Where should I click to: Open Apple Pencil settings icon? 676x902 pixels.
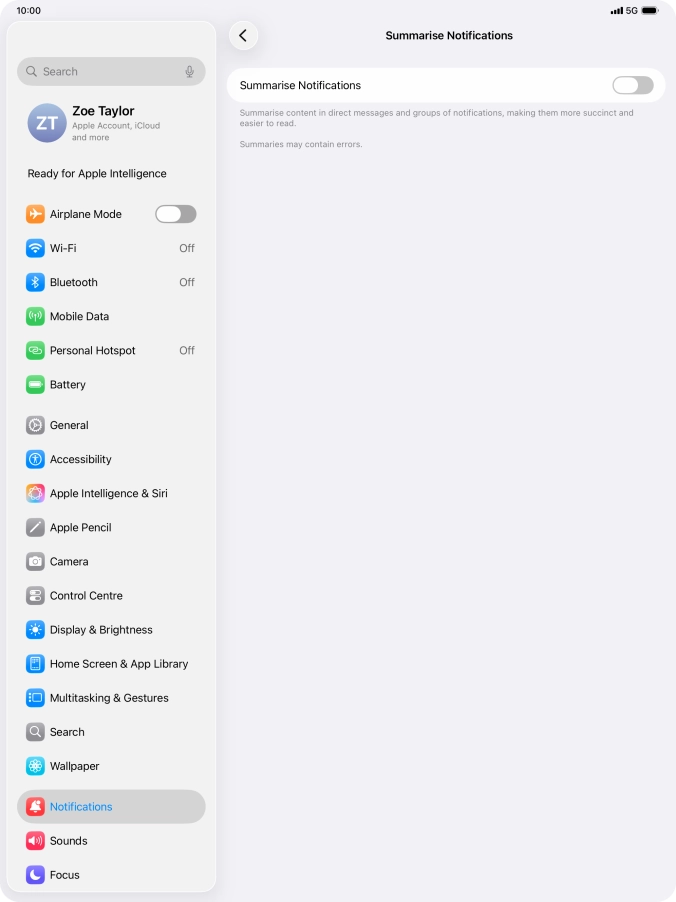(x=35, y=528)
